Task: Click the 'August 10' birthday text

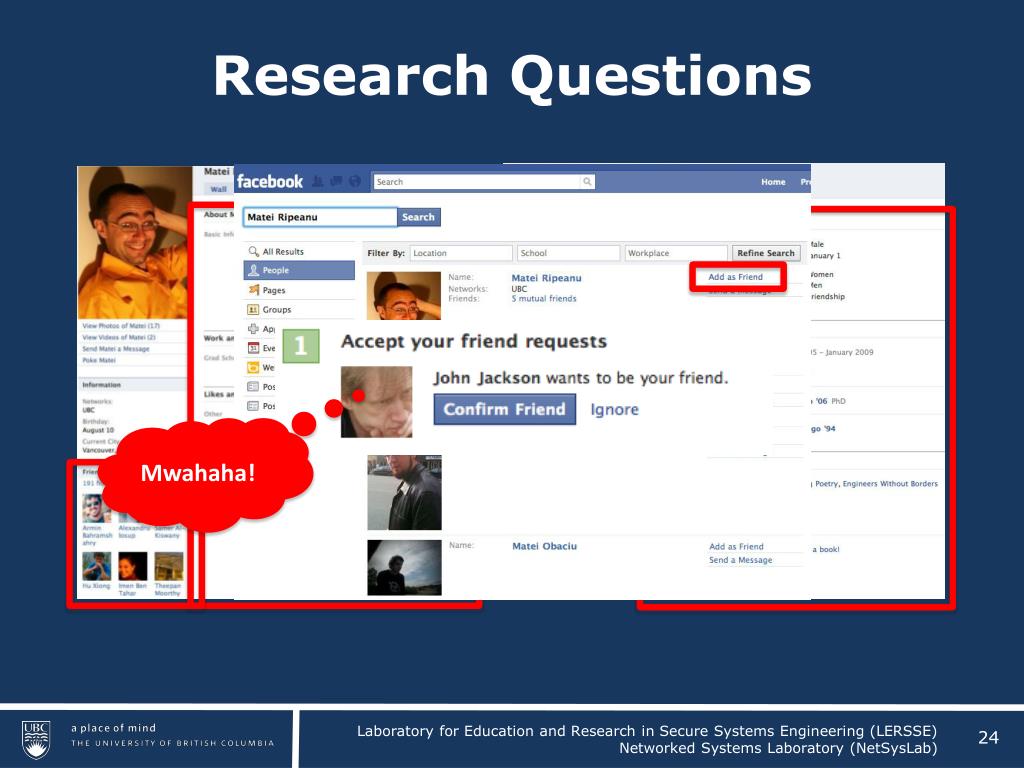Action: [98, 430]
